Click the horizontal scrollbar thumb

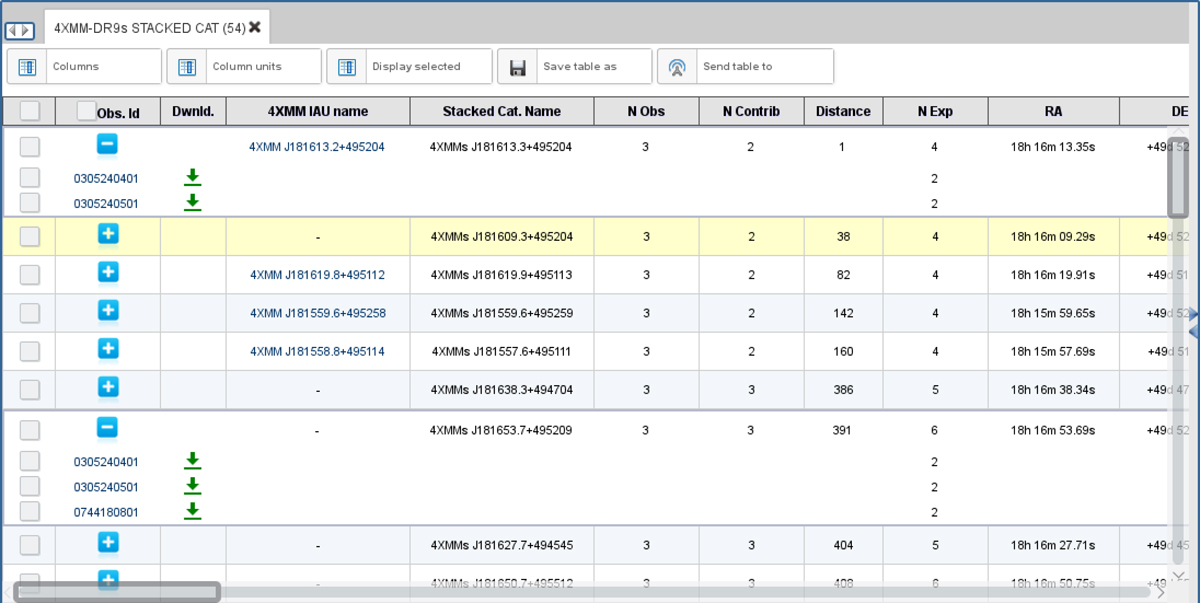[117, 592]
